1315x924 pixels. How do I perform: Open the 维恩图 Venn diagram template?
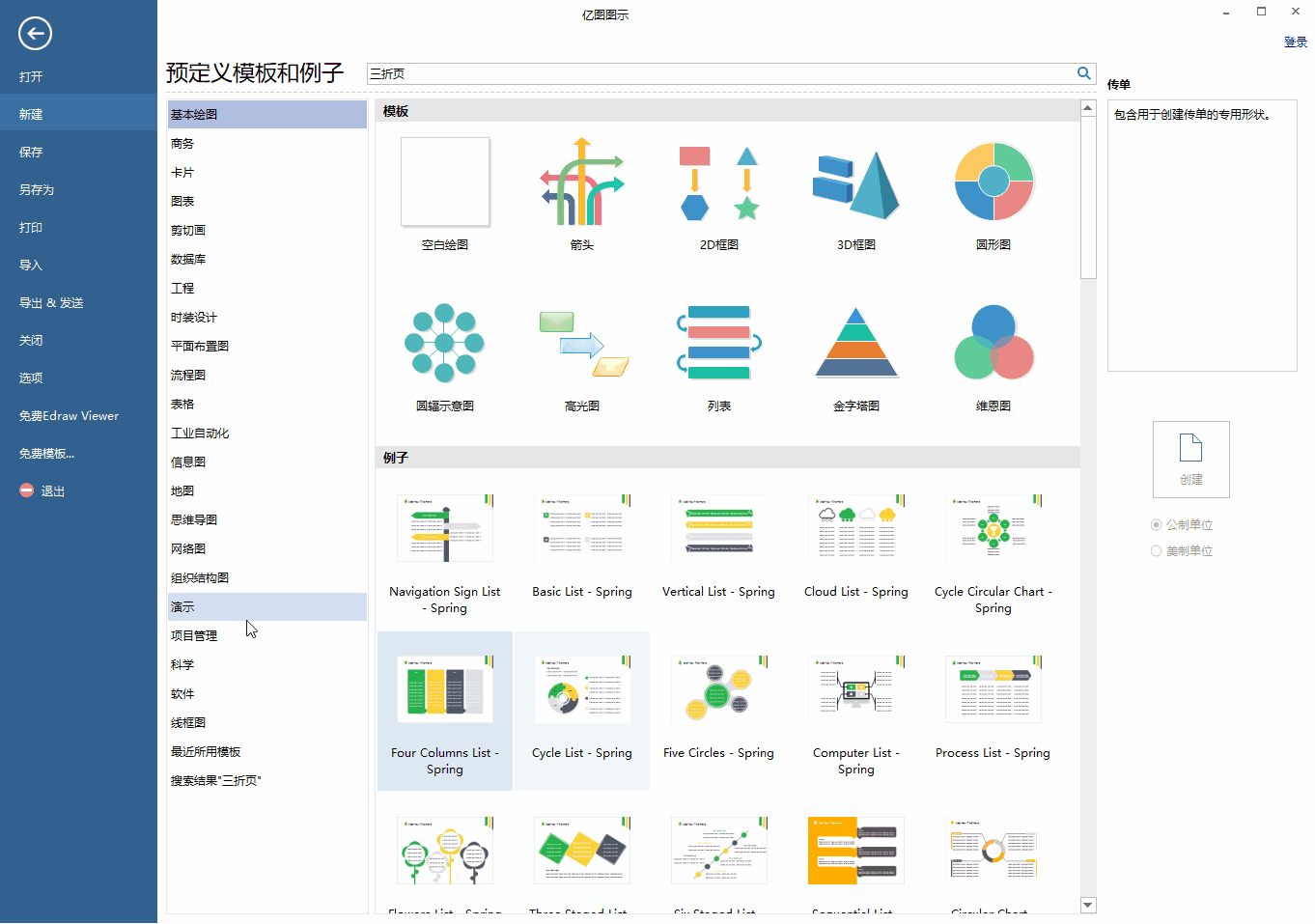(993, 344)
